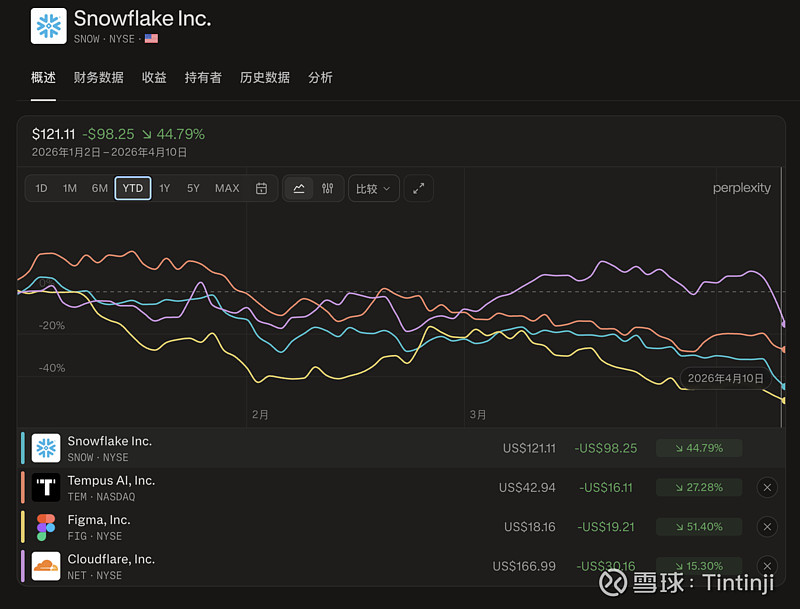Remove Cloudflare from comparison
Viewport: 800px width, 609px height.
point(767,566)
